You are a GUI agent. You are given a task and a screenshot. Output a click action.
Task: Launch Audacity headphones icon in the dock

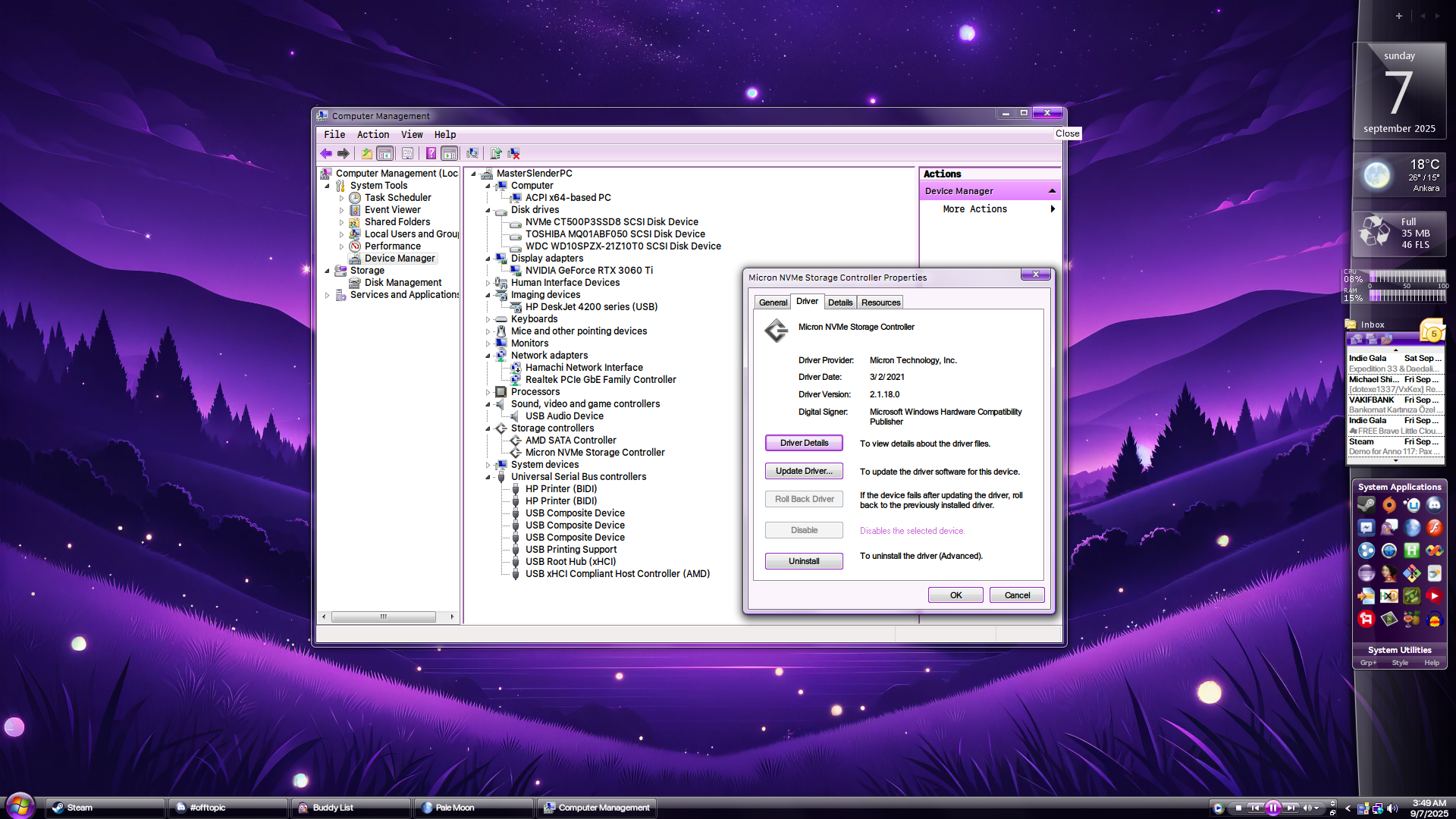[x=1434, y=619]
